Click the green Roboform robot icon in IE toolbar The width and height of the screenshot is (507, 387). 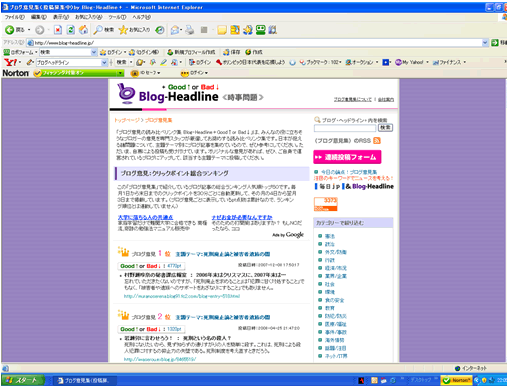point(261,30)
